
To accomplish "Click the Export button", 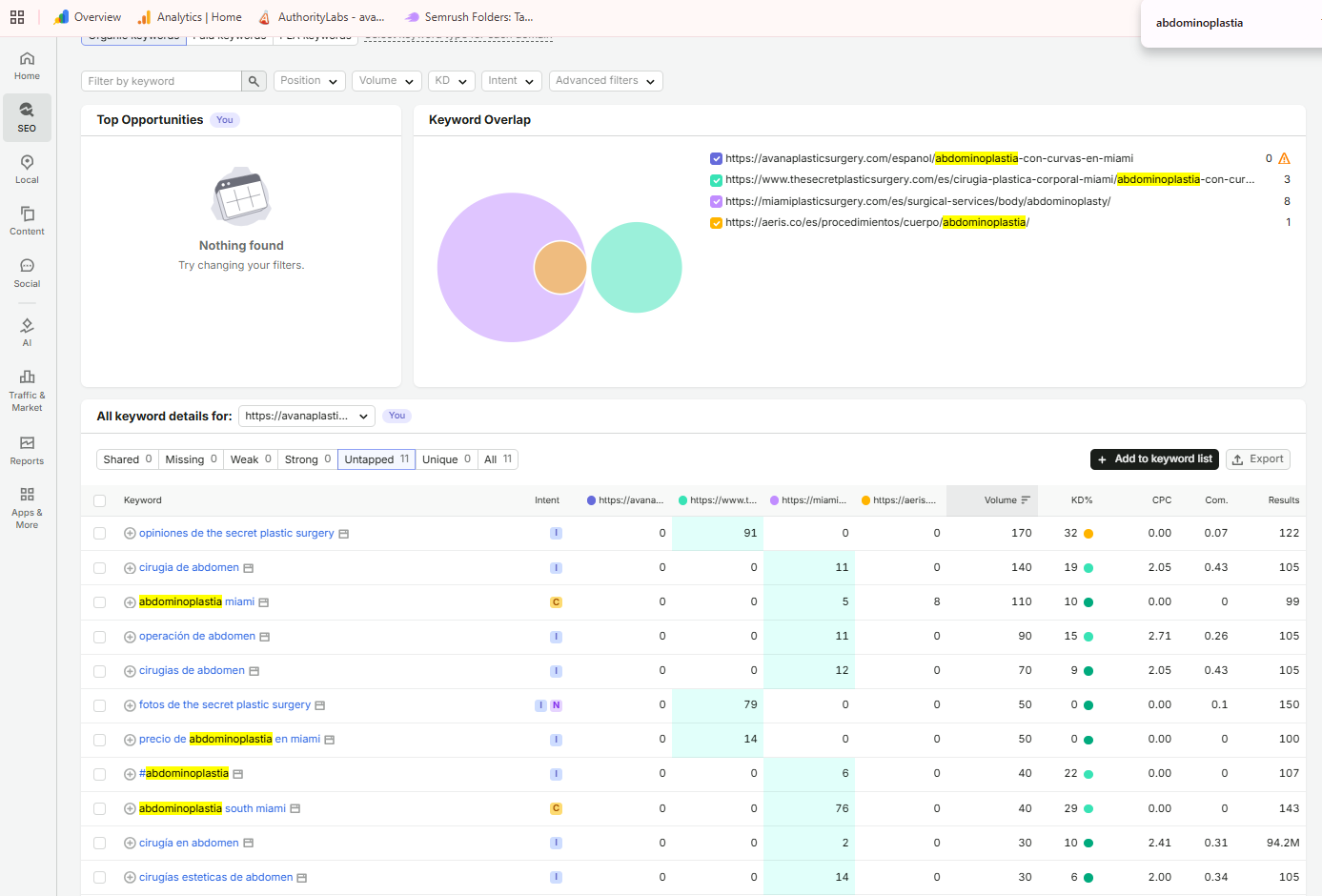I will [x=1258, y=459].
